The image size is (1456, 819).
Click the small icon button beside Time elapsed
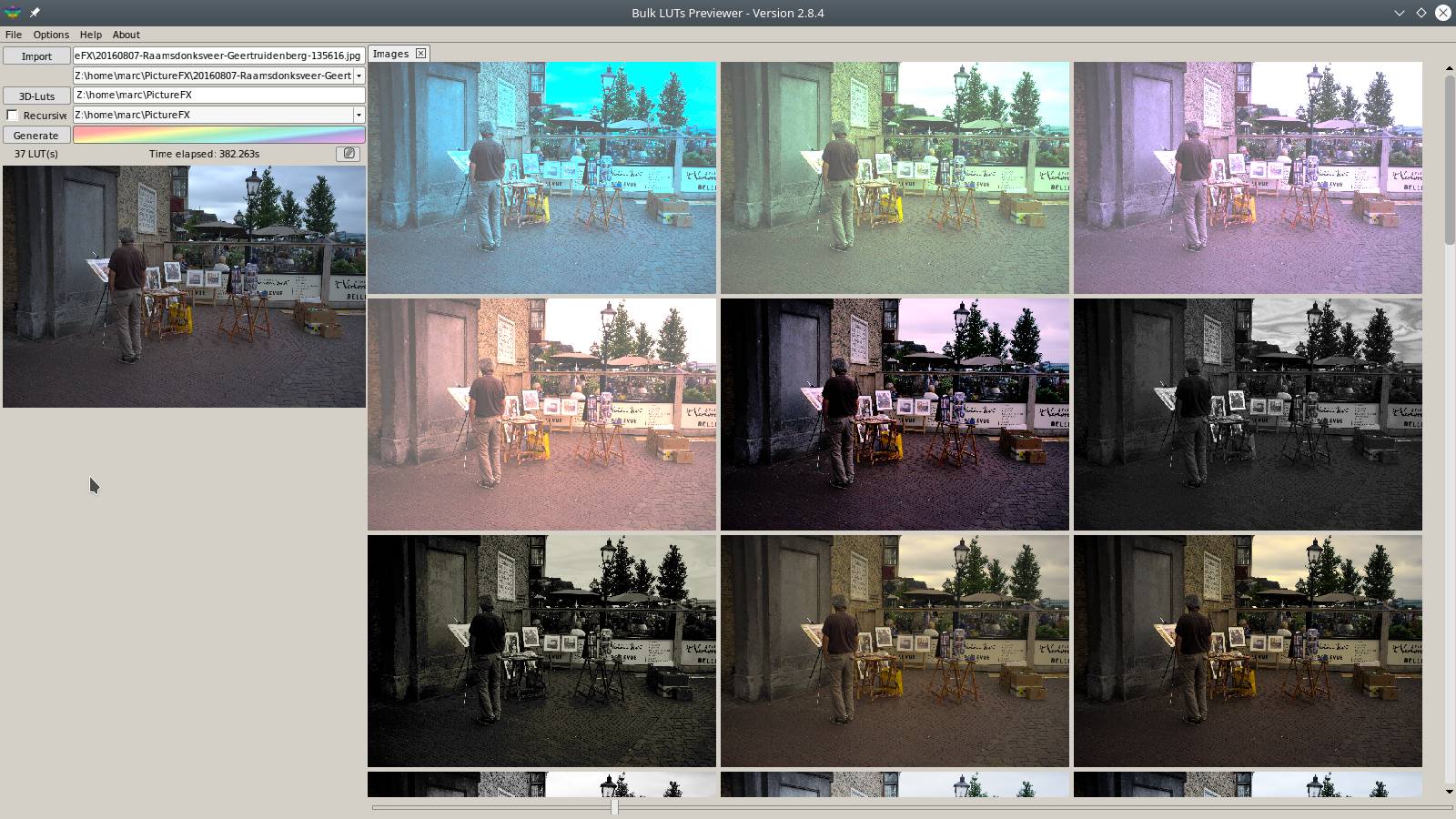(348, 154)
